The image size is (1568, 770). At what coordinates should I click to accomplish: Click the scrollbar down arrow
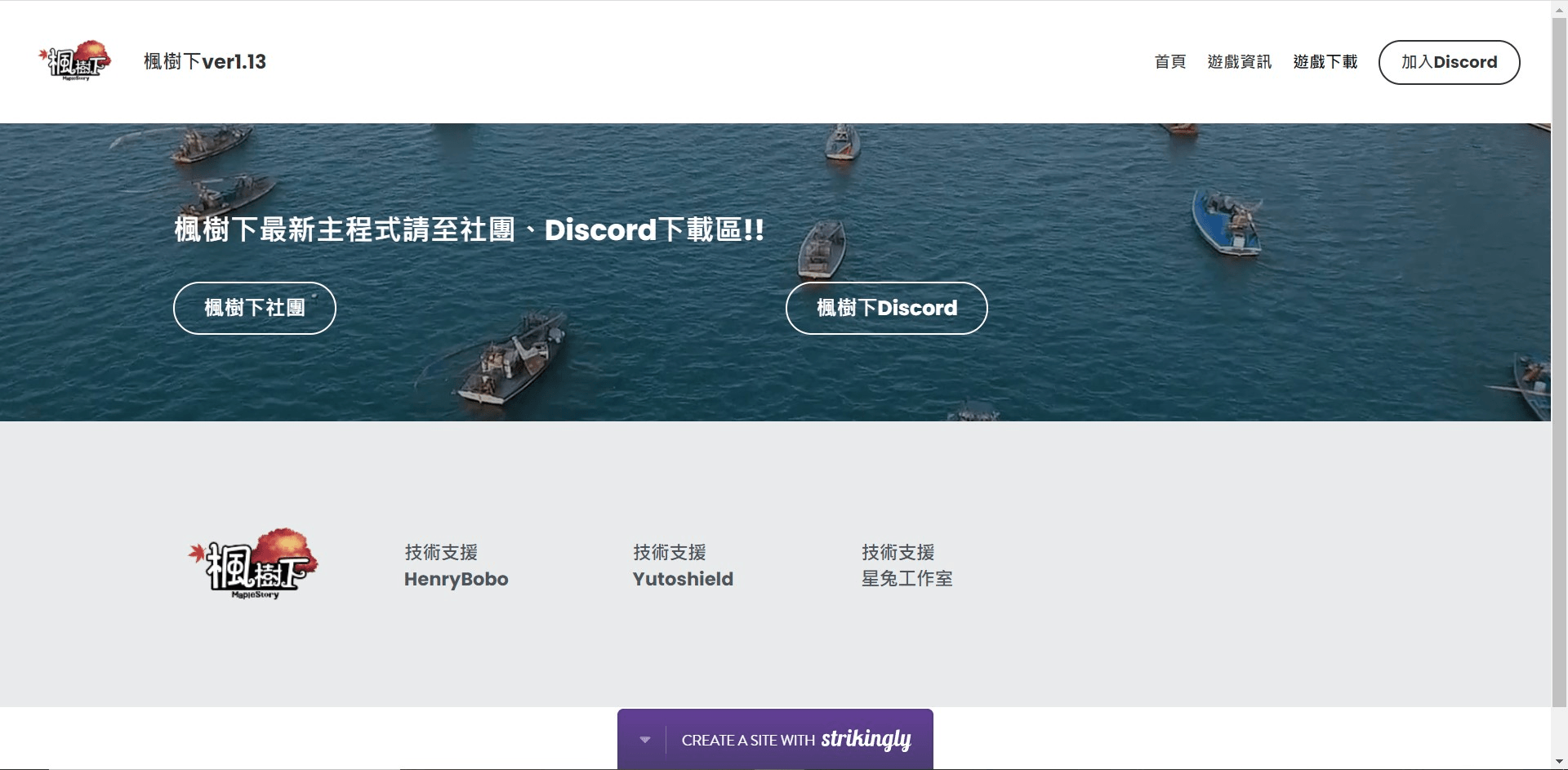(x=1558, y=761)
